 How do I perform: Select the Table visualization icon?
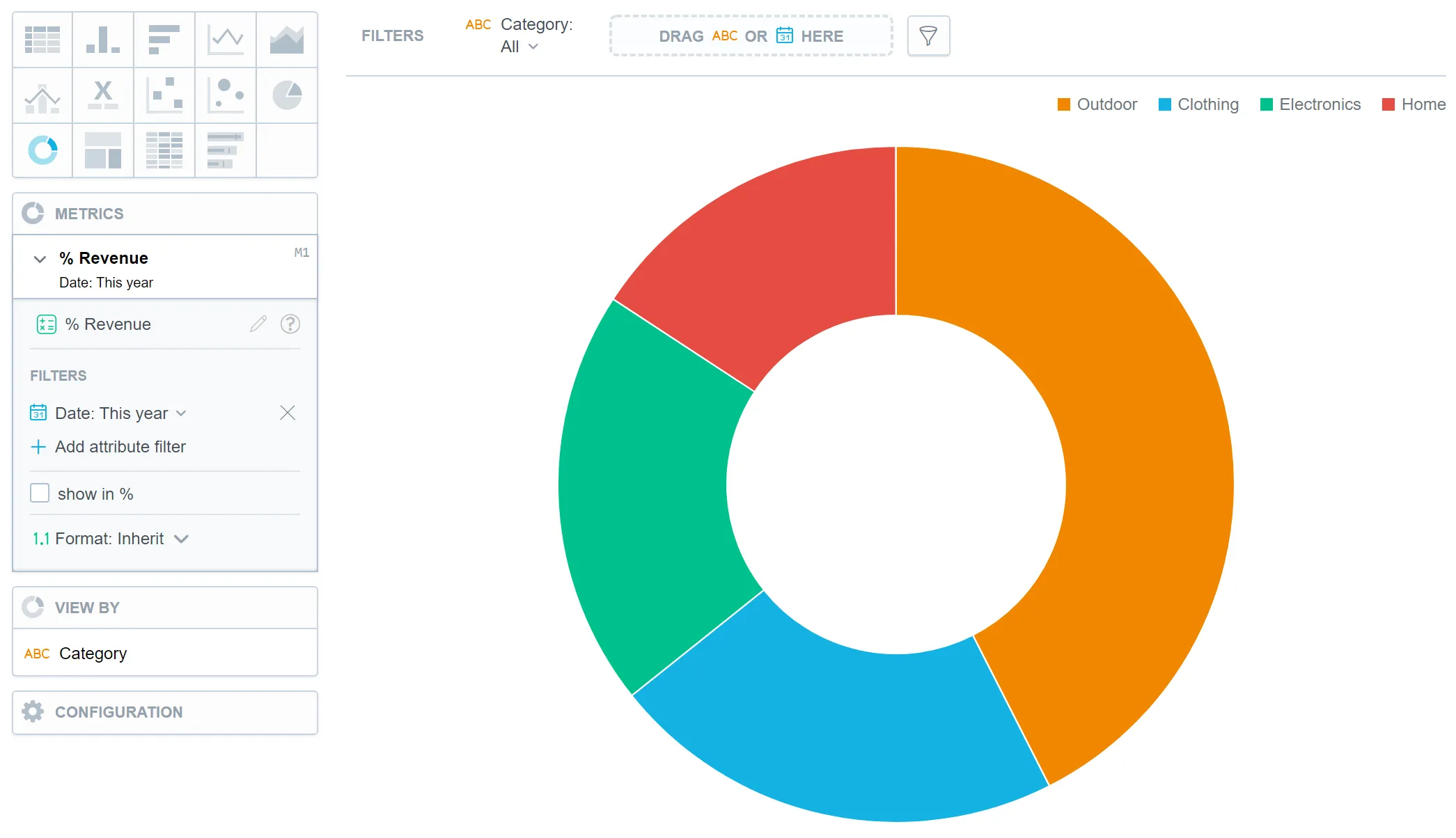pyautogui.click(x=42, y=40)
